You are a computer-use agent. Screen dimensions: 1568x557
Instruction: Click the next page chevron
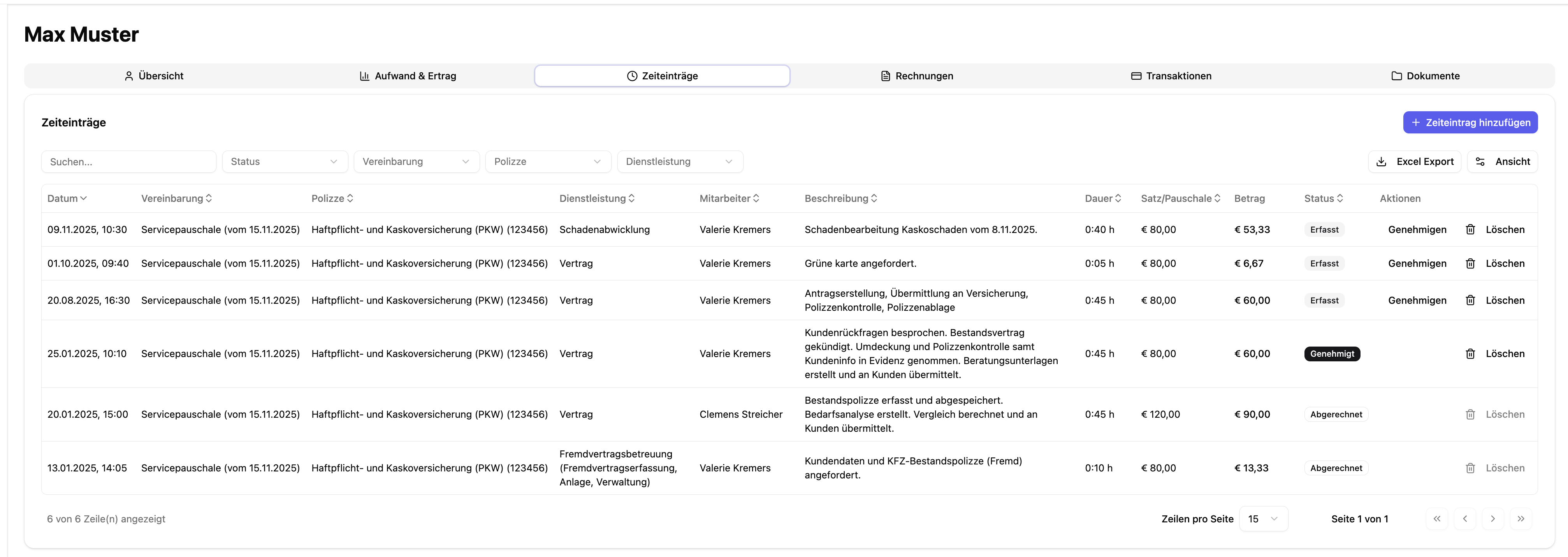[1492, 519]
